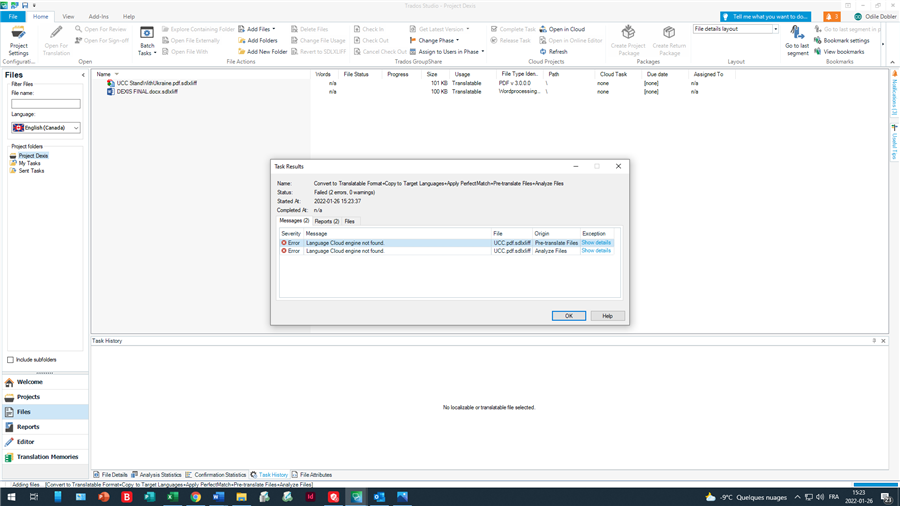Open Google Chrome from the taskbar

point(196,497)
